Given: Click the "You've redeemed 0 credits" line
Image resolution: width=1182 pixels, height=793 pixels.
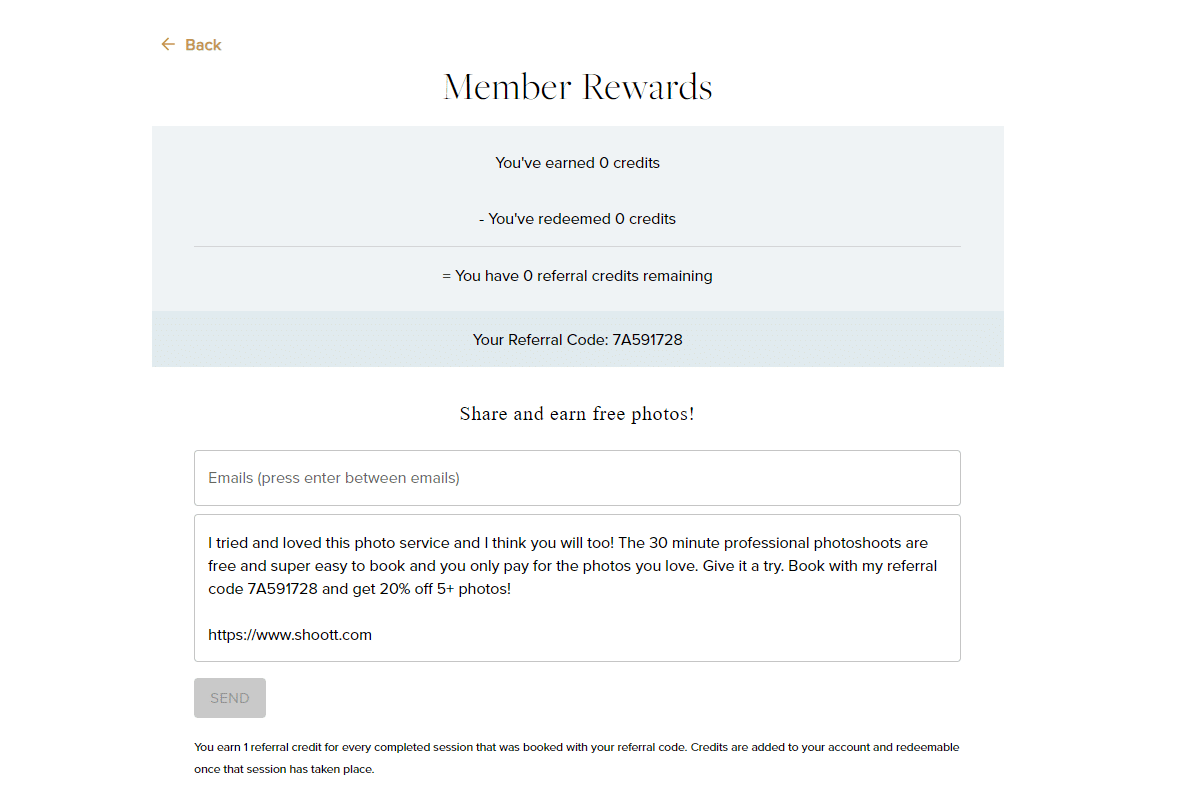Looking at the screenshot, I should (577, 219).
